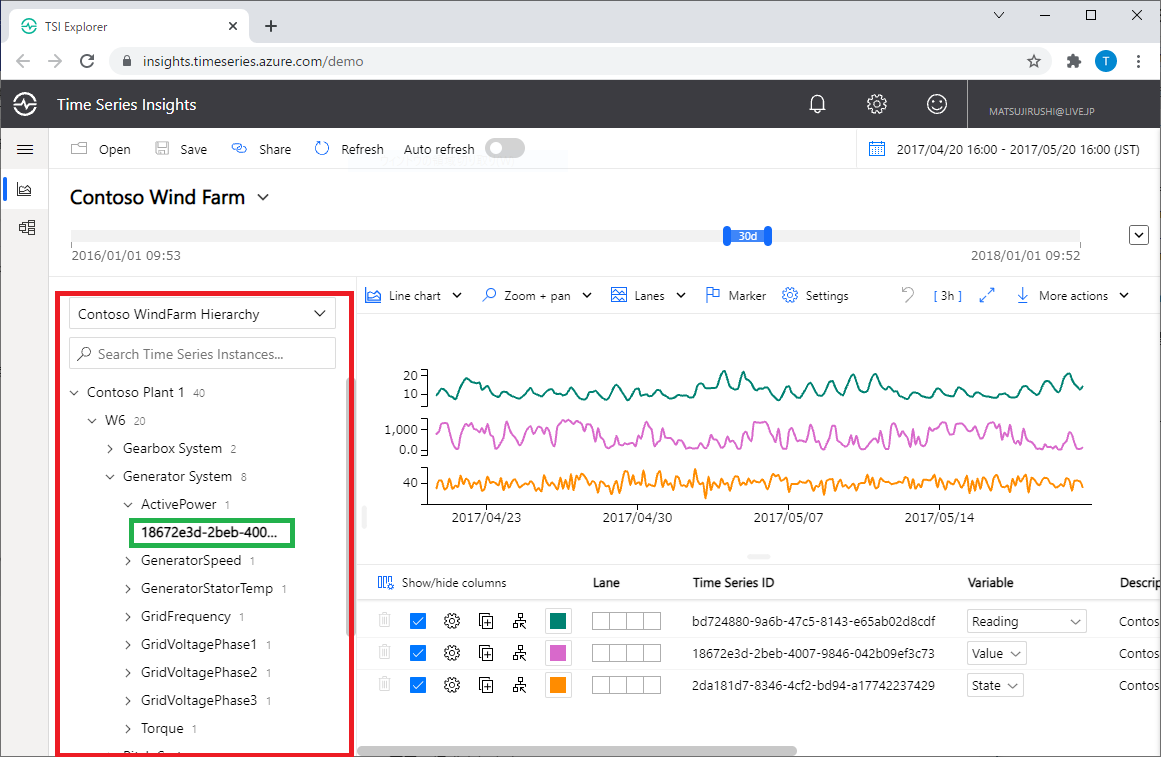Collapse the Contoso Plant 1 node
1161x757 pixels.
[x=74, y=393]
